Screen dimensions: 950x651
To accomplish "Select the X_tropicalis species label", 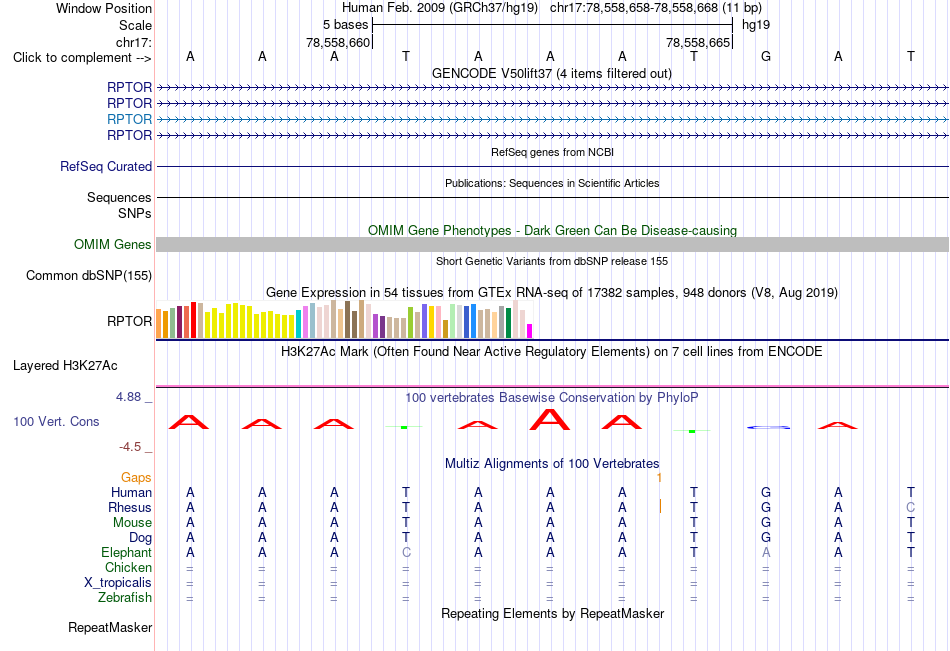I will click(x=118, y=583).
